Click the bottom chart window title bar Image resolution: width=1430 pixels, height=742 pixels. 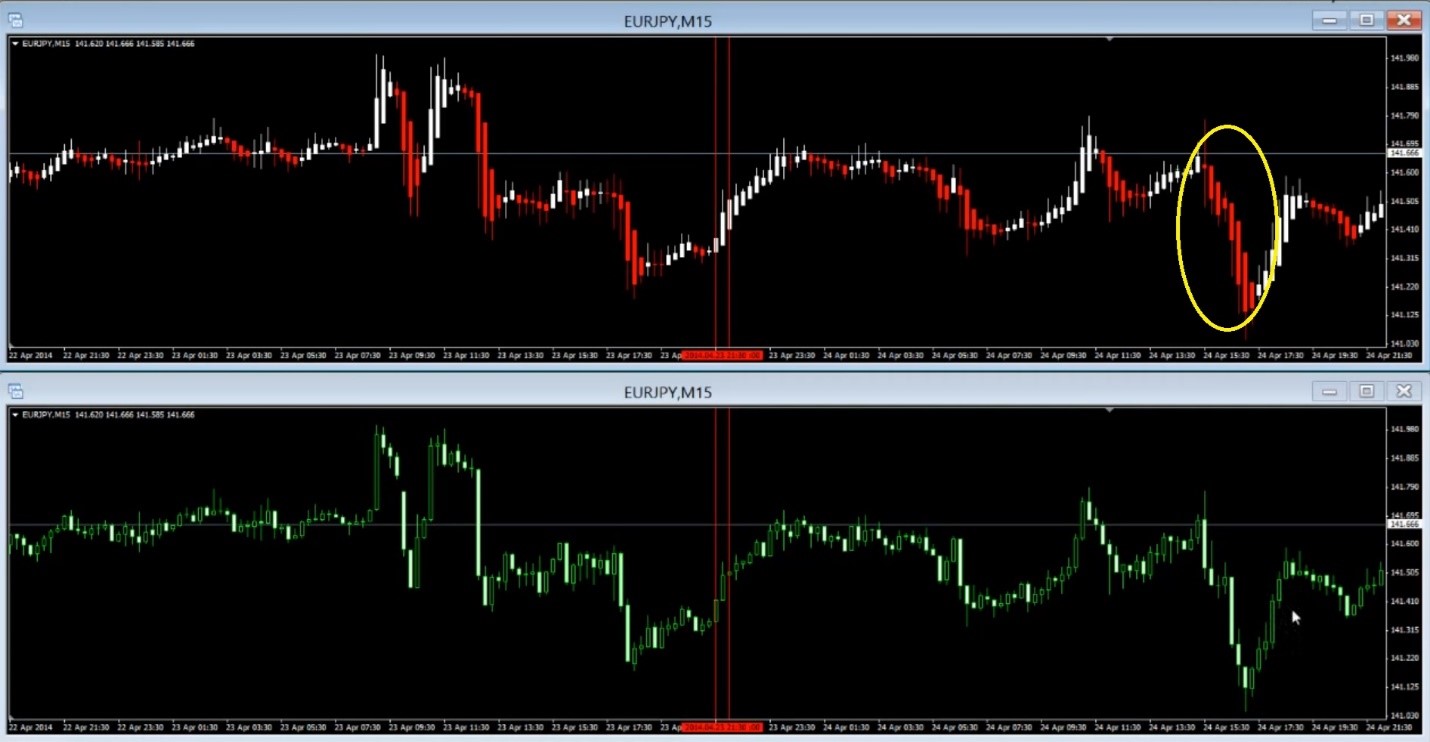click(667, 392)
